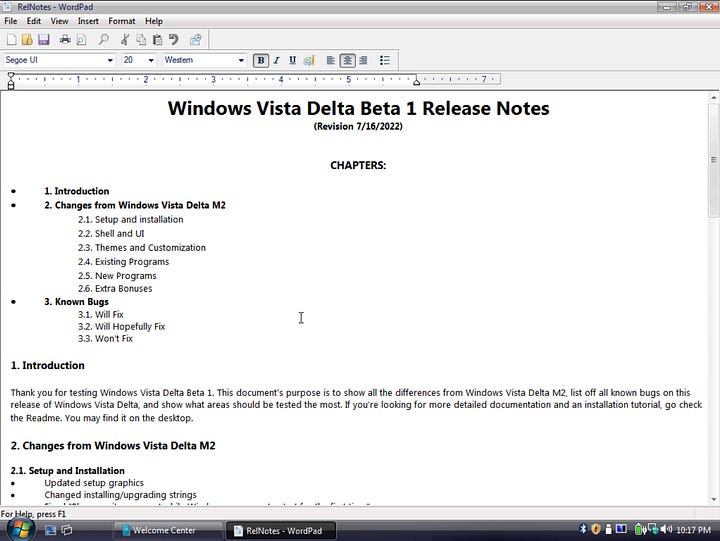Click '2.1. Setup and installation' in chapters list

click(x=130, y=220)
